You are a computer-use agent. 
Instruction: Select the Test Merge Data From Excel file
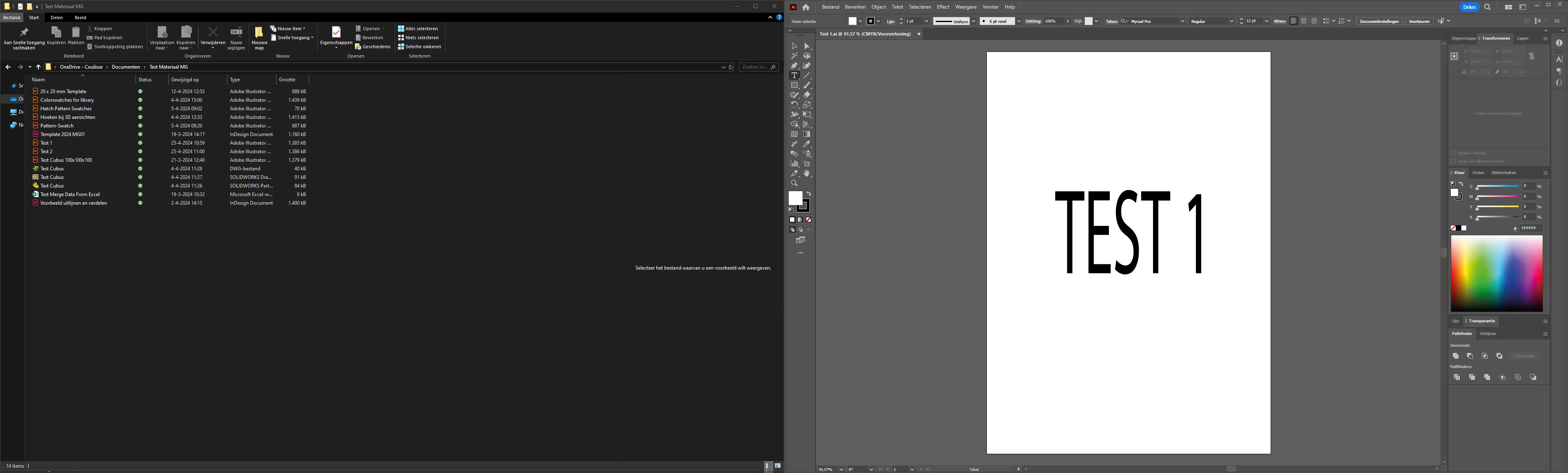tap(70, 194)
